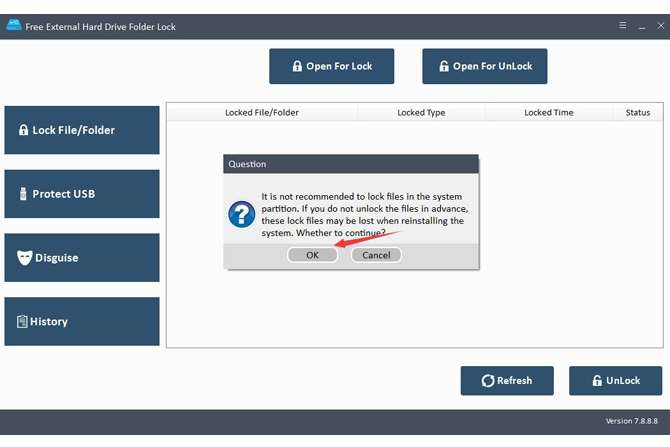Click the Version 7.8.8.8 text

[x=632, y=421]
